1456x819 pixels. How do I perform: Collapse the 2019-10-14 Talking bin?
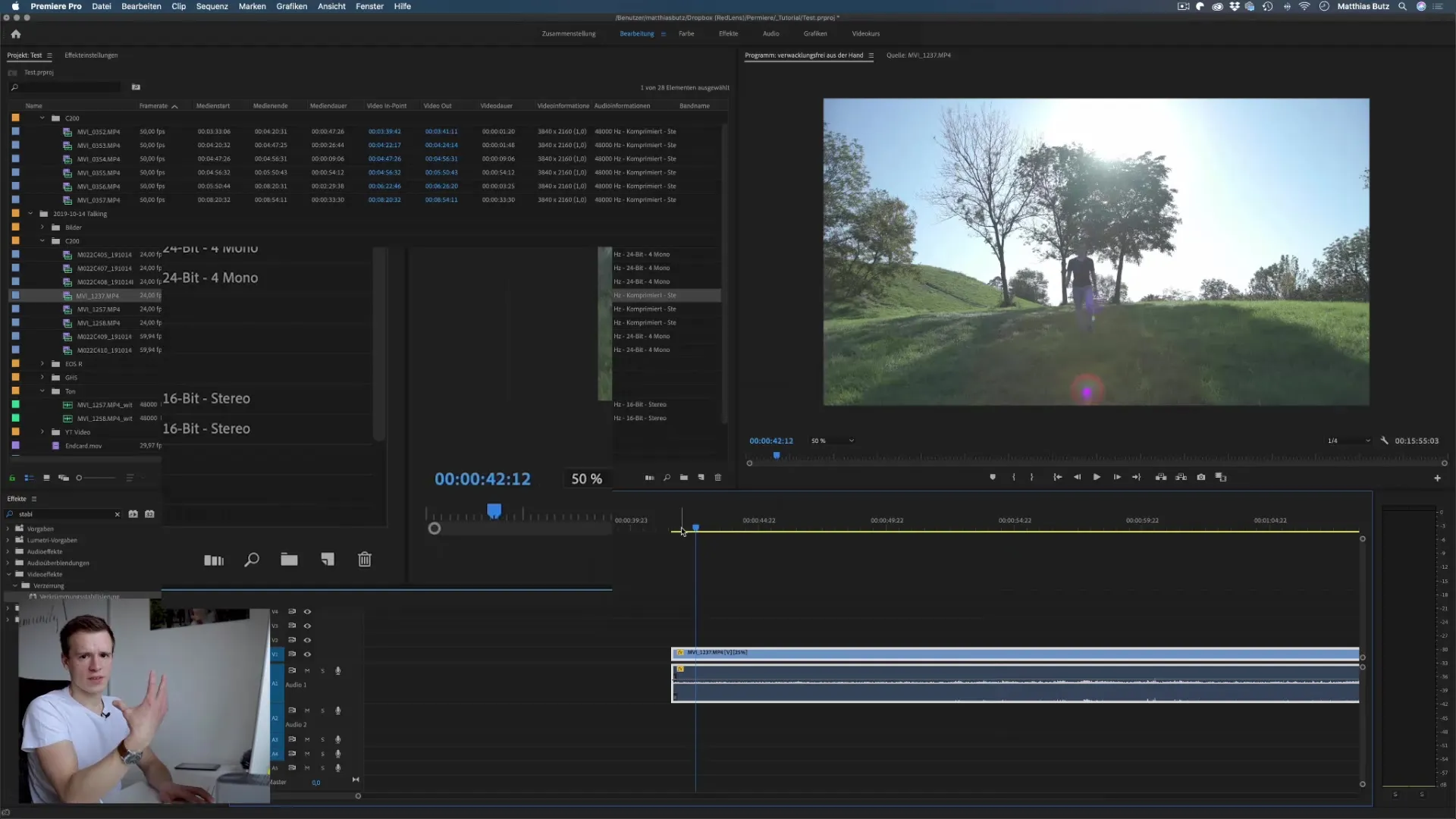tap(30, 214)
